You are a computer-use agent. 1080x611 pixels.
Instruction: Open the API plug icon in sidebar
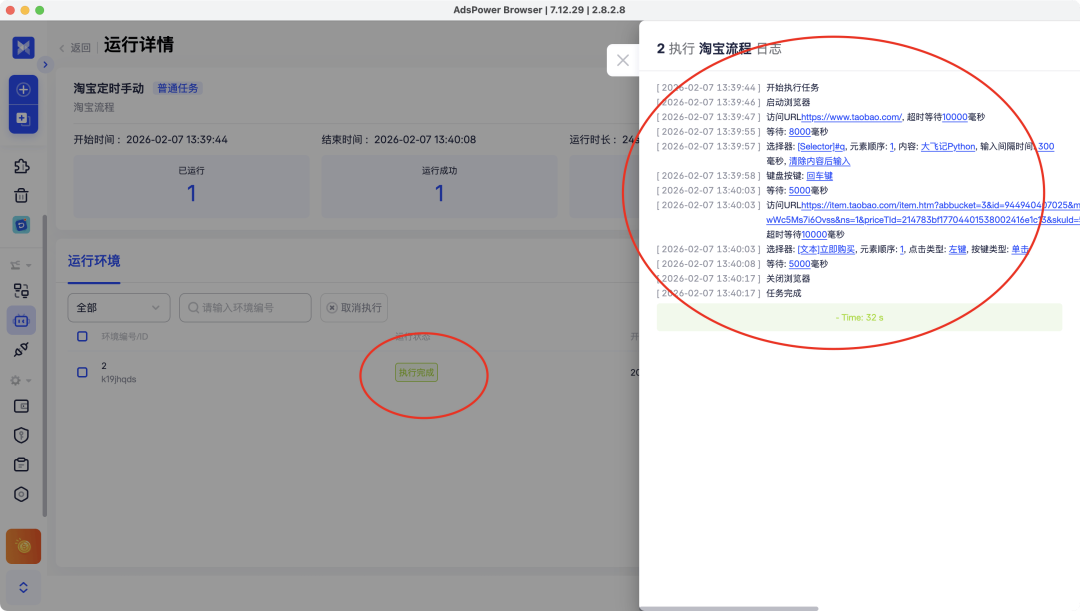tap(21, 350)
